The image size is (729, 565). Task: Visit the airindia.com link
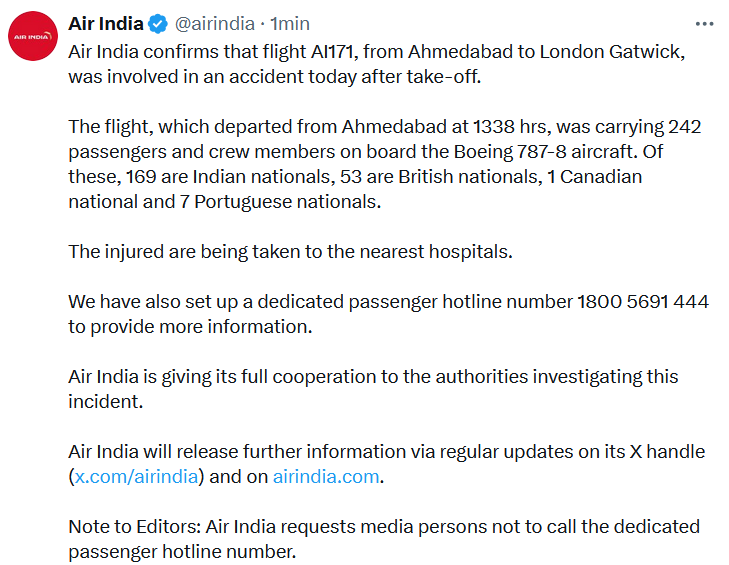point(326,477)
